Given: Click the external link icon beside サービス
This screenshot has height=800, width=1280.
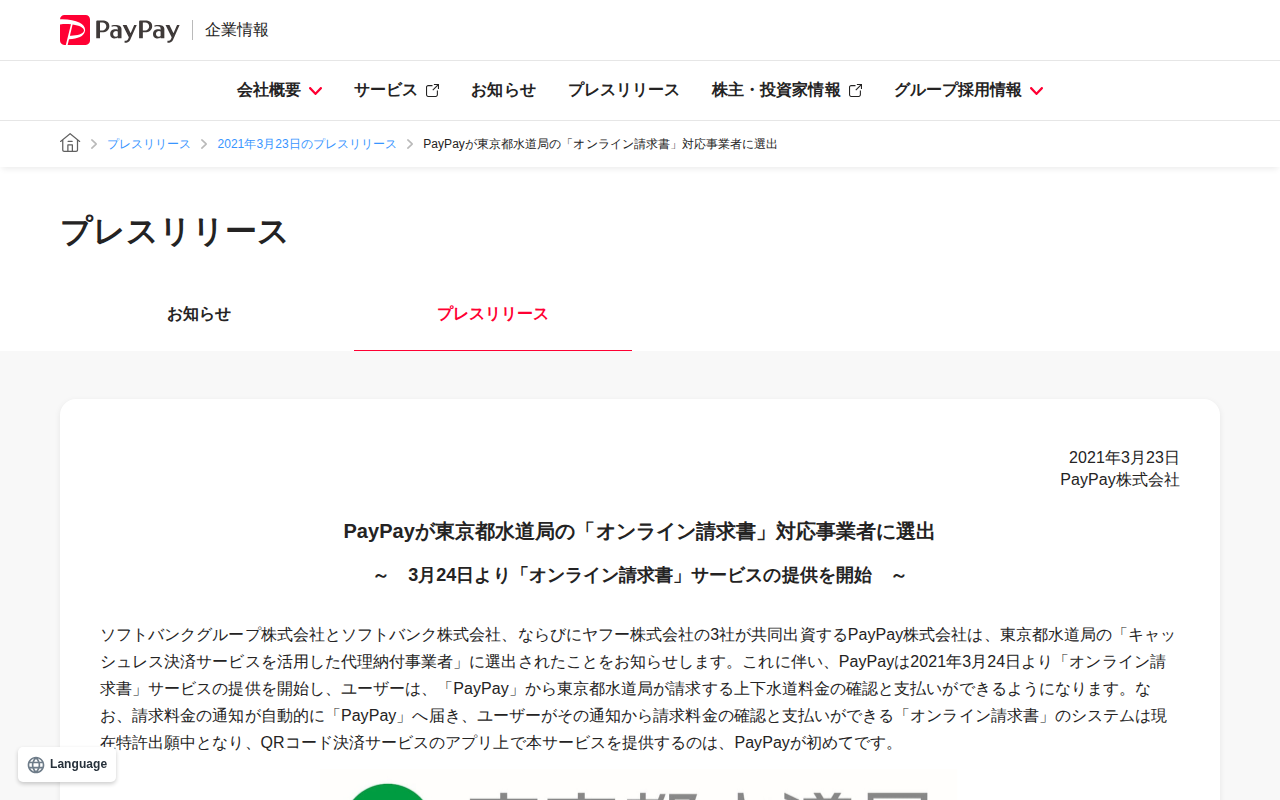Looking at the screenshot, I should [432, 90].
